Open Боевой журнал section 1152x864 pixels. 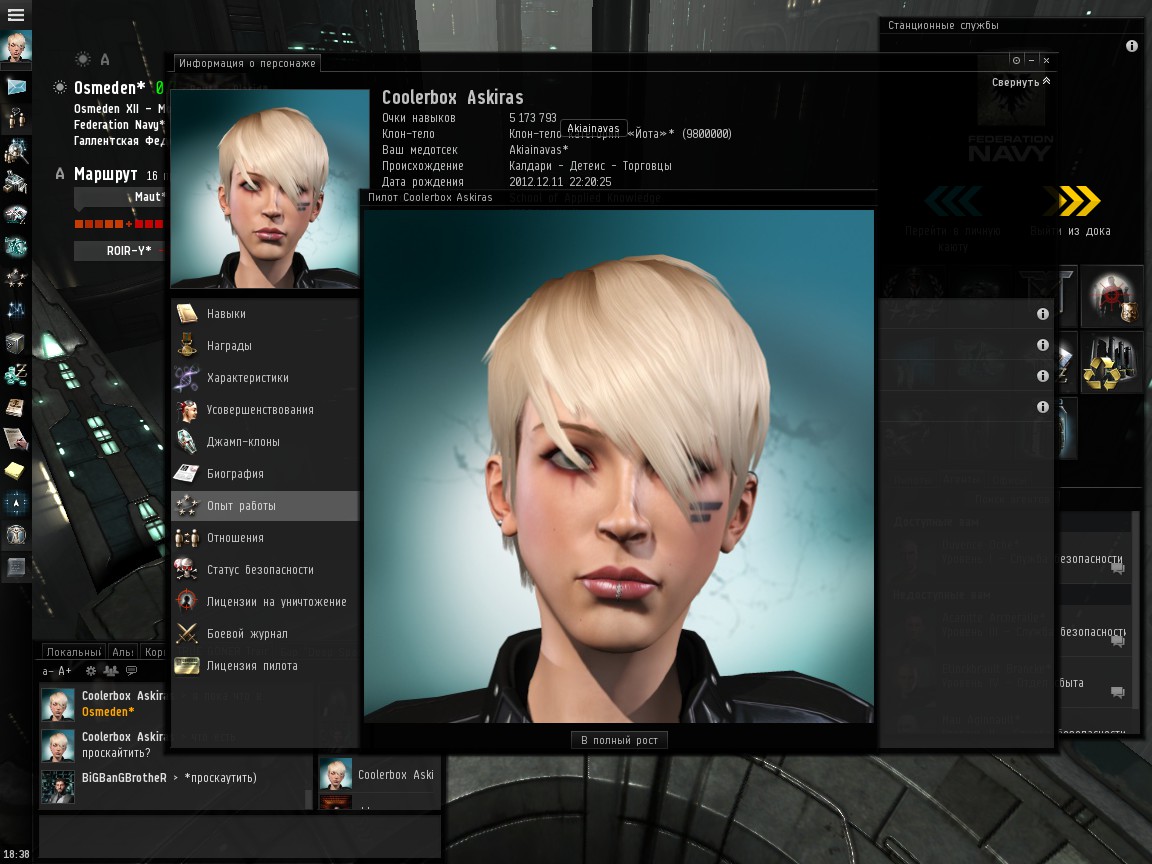(265, 633)
